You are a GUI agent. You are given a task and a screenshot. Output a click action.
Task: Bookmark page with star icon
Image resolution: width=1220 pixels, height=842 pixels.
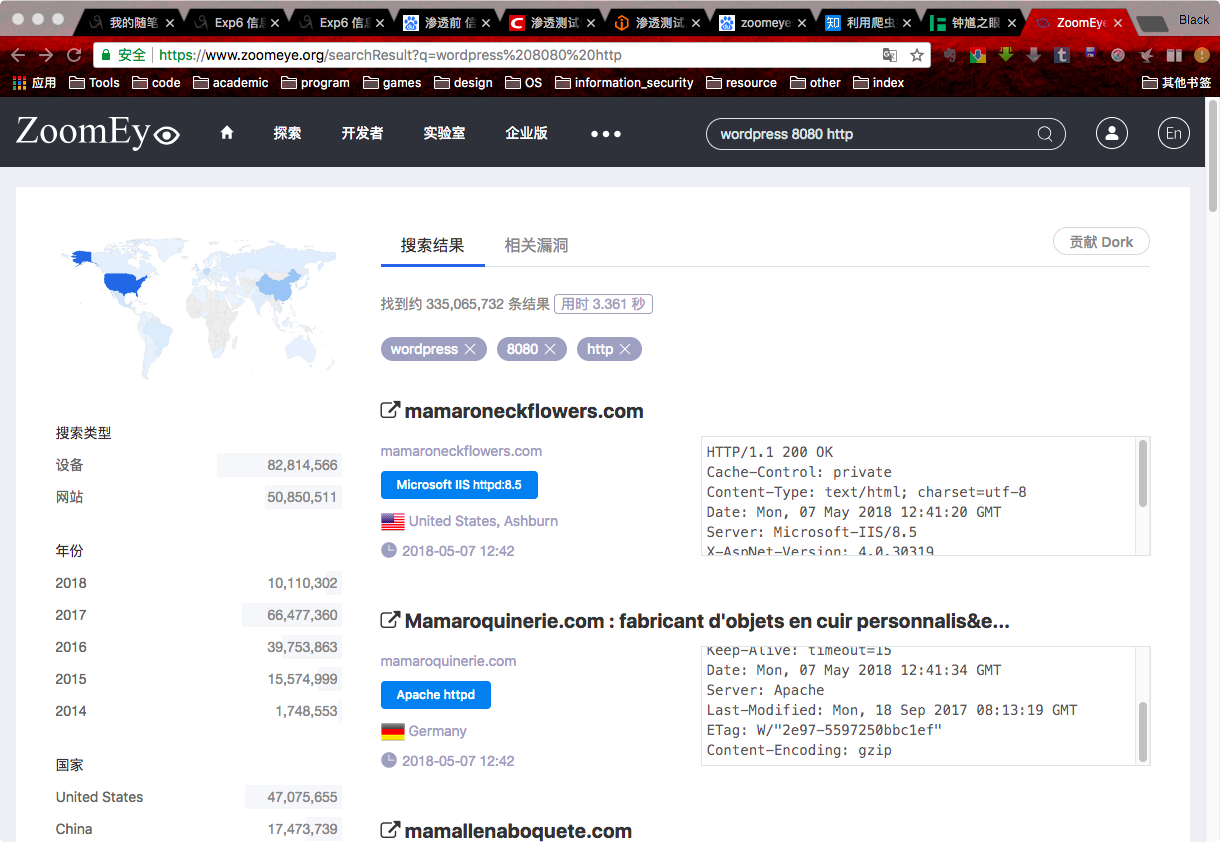pos(917,55)
